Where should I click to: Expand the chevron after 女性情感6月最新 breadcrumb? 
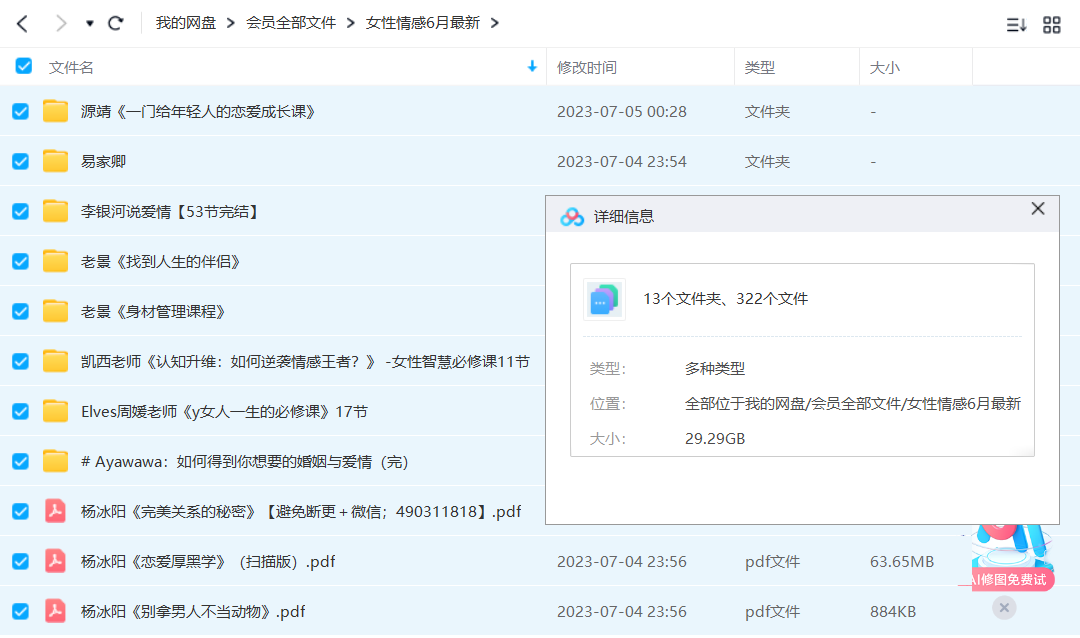pos(495,23)
